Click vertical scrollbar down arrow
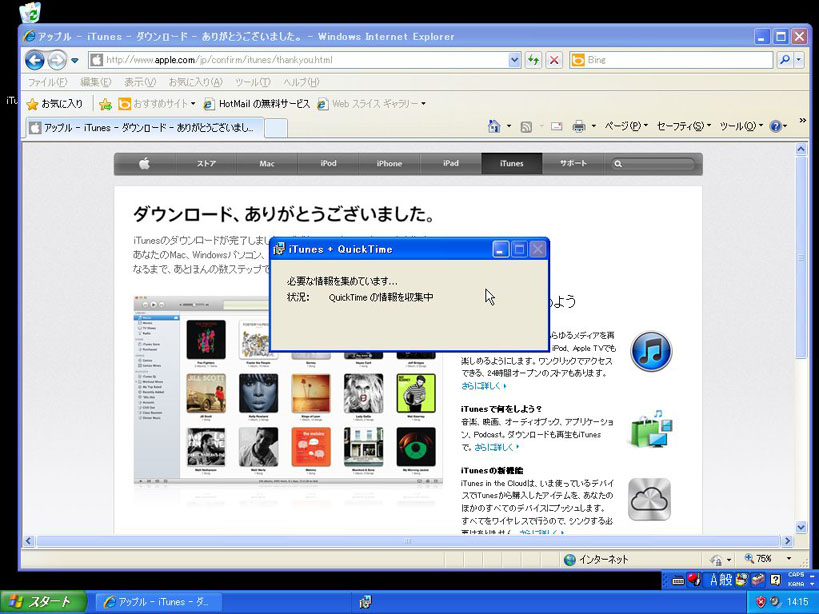Image resolution: width=819 pixels, height=614 pixels. click(x=801, y=527)
